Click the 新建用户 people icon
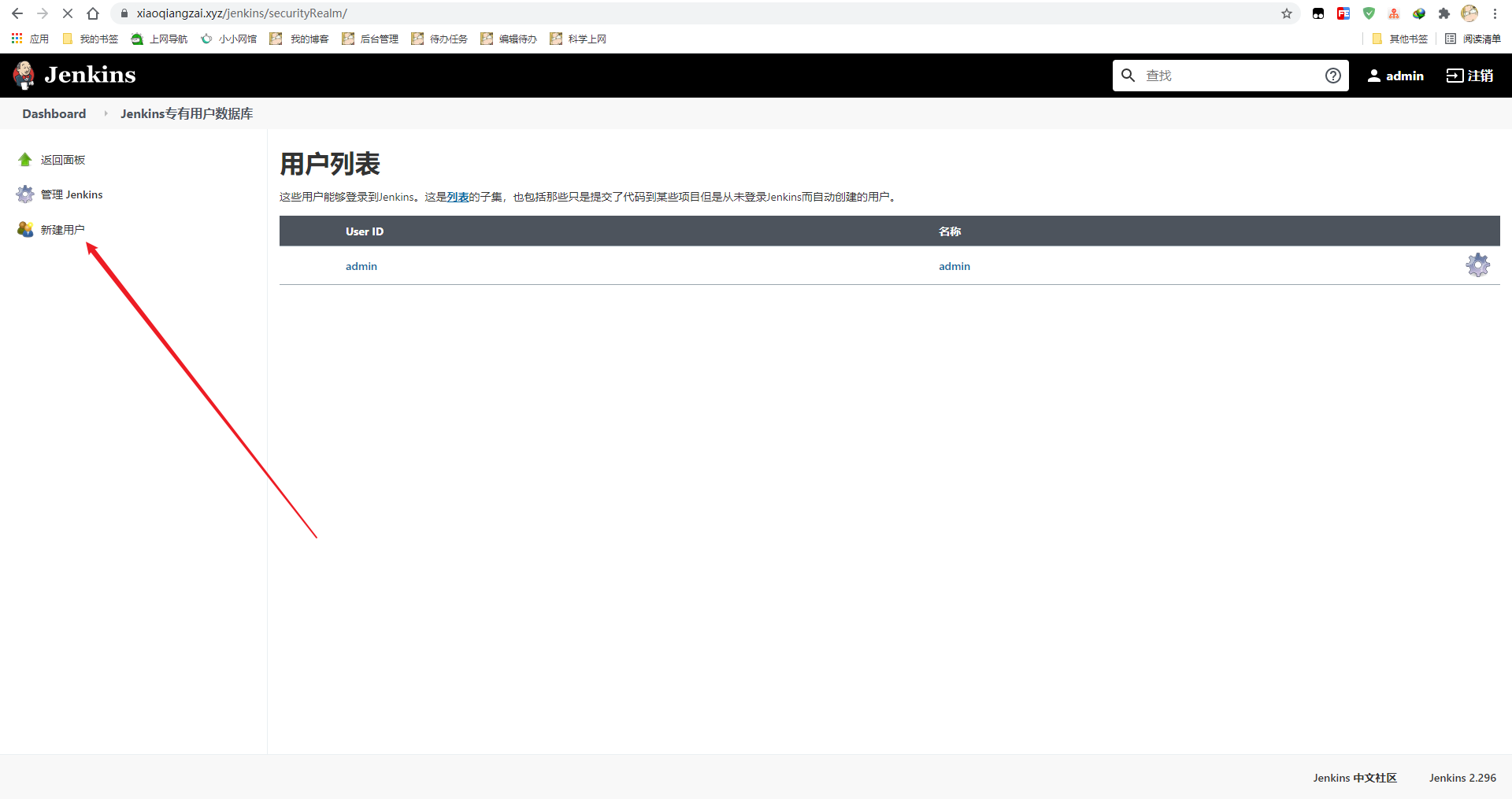Screen dimensions: 1512x799 [x=25, y=229]
